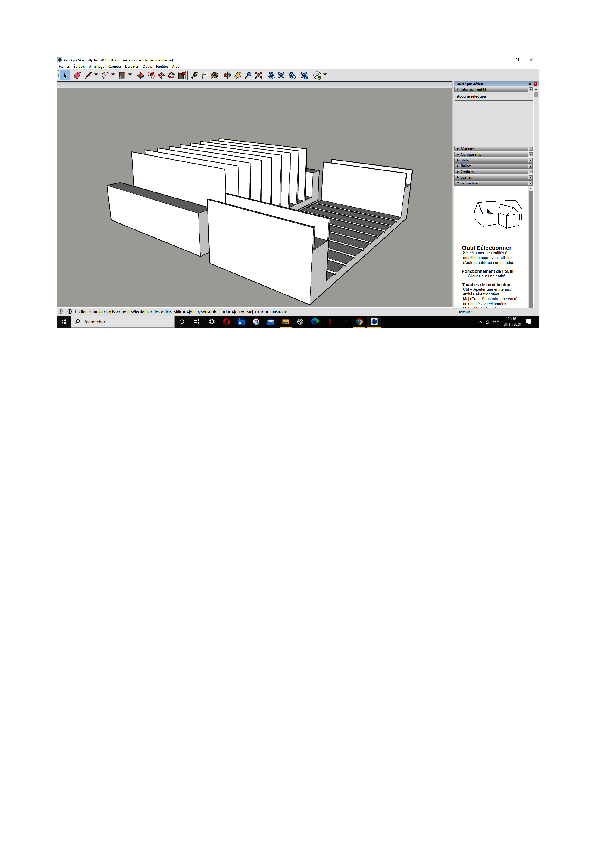595x842 pixels.
Task: Click the tray's vertical scrollbar thumb
Action: pos(536,95)
